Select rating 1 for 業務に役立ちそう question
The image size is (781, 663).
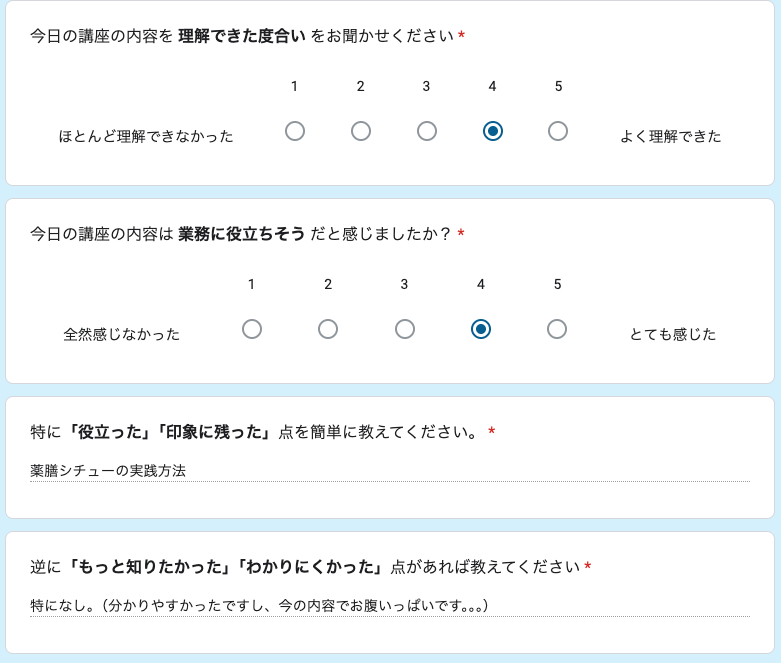click(252, 329)
